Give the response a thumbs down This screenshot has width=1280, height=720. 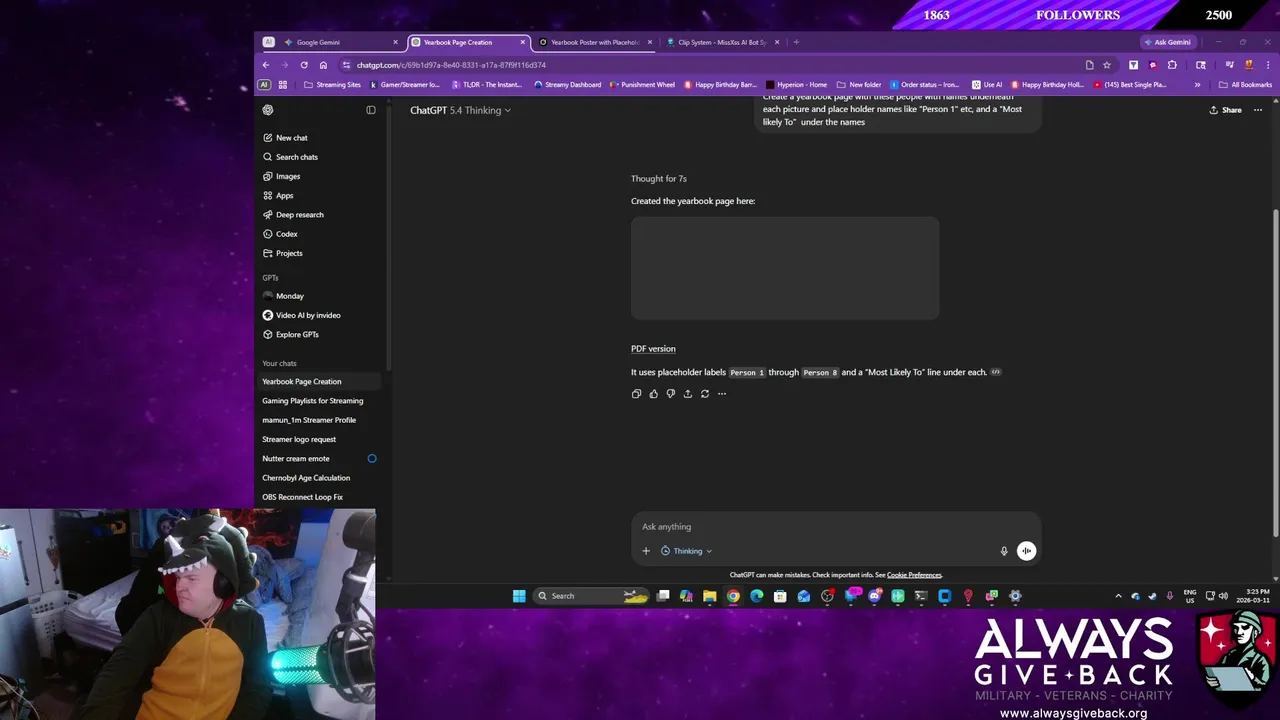point(670,394)
